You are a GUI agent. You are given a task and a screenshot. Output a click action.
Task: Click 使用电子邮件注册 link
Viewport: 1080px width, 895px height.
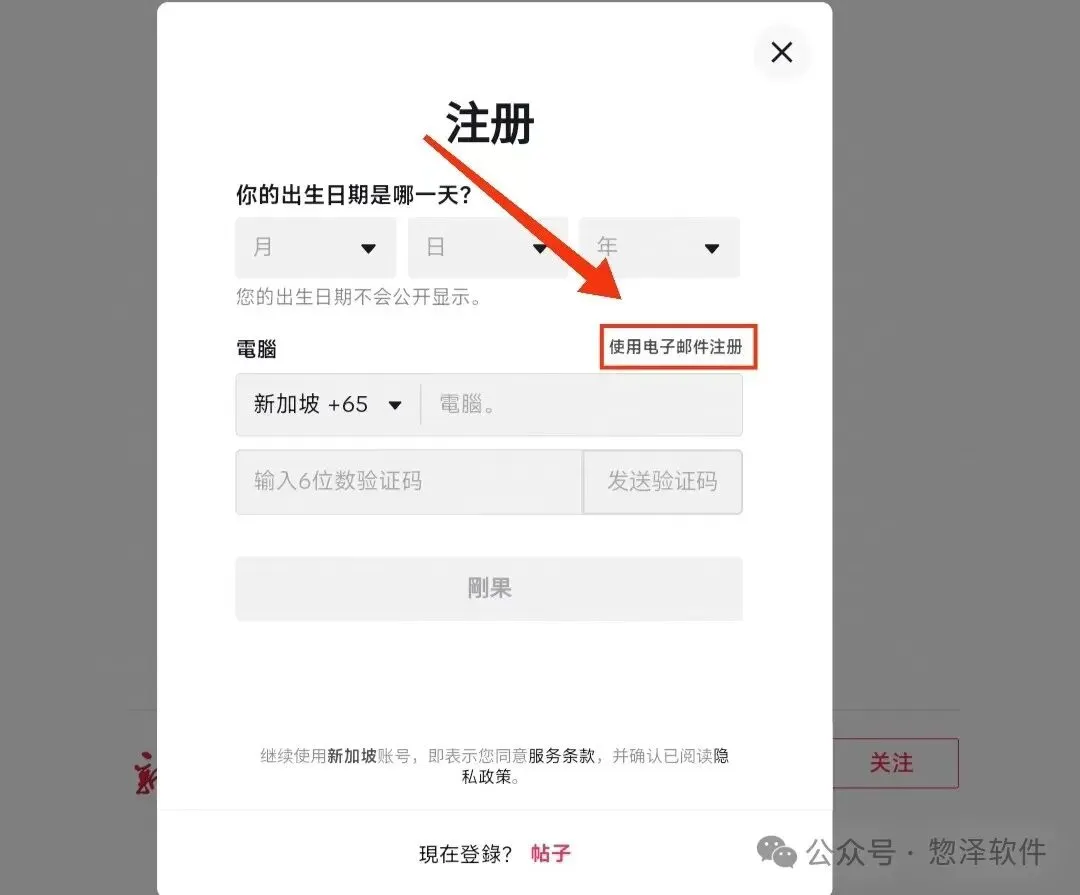point(676,347)
